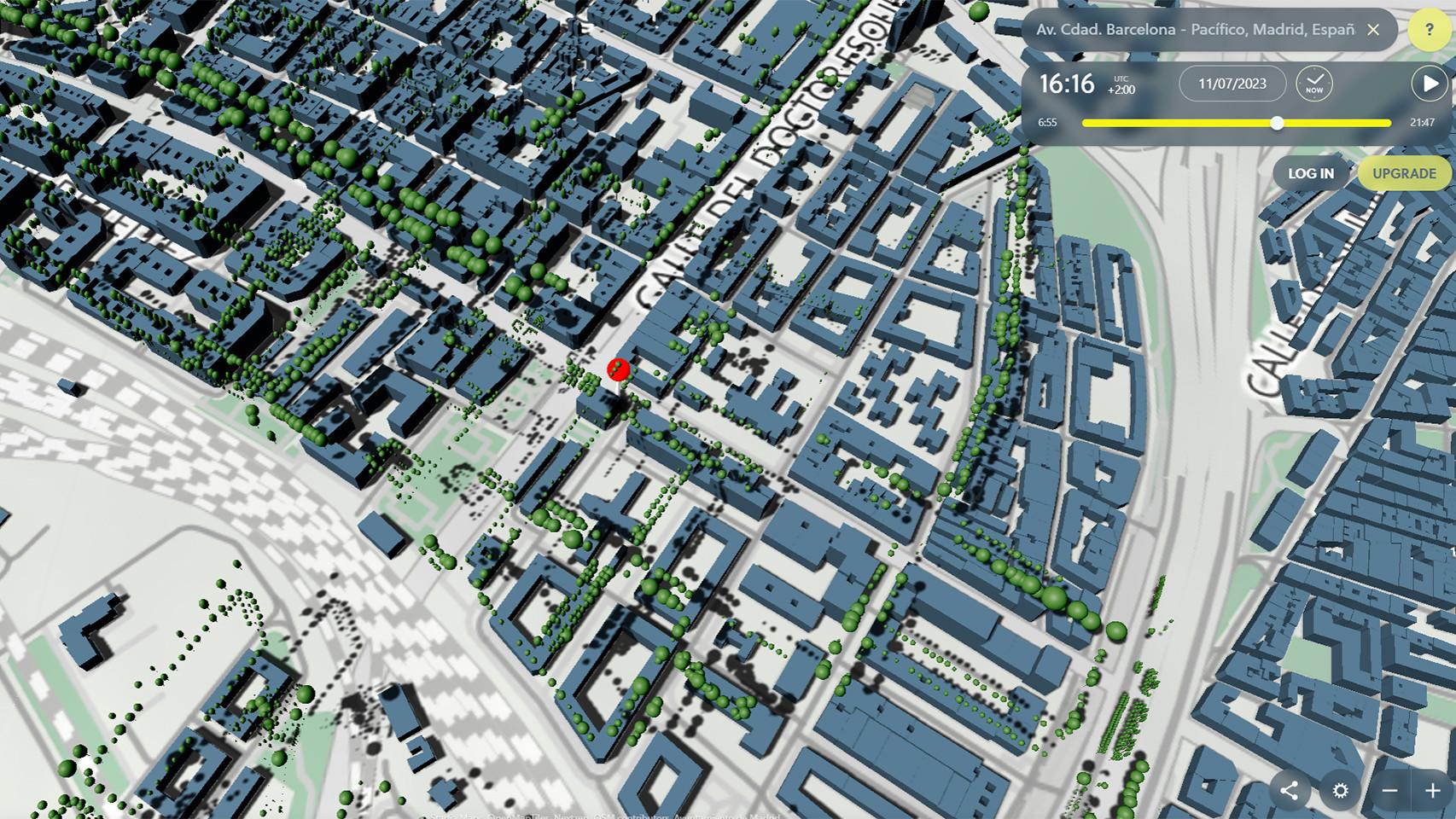Click the LOG IN button
Image resolution: width=1456 pixels, height=819 pixels.
tap(1310, 172)
